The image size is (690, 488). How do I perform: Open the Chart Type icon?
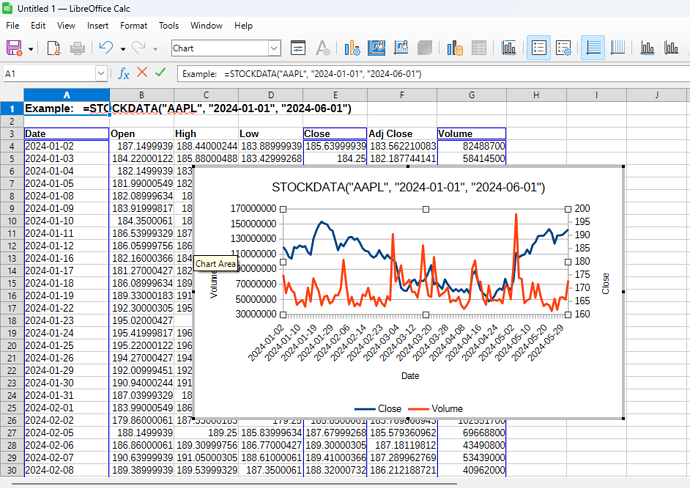pos(352,48)
